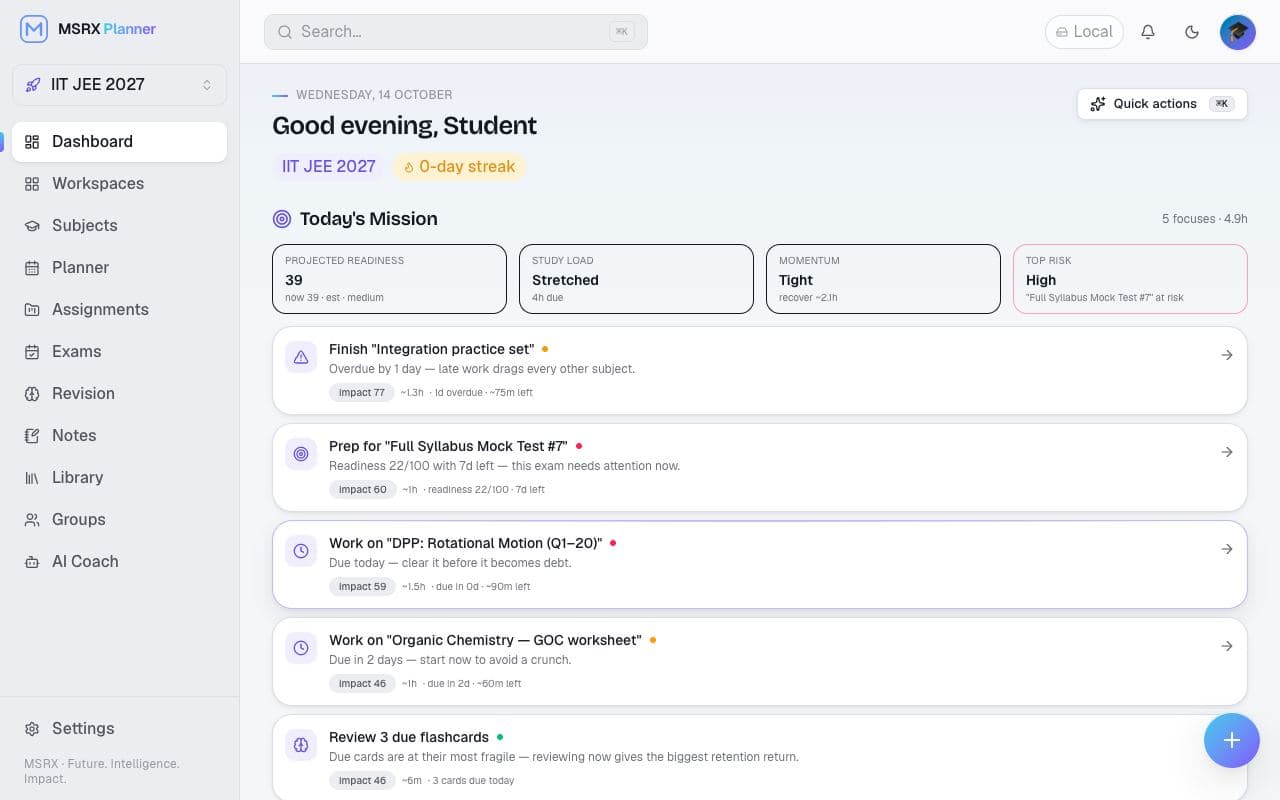Screen dimensions: 1280x800
Task: Go to Exams page
Action: coord(119,352)
